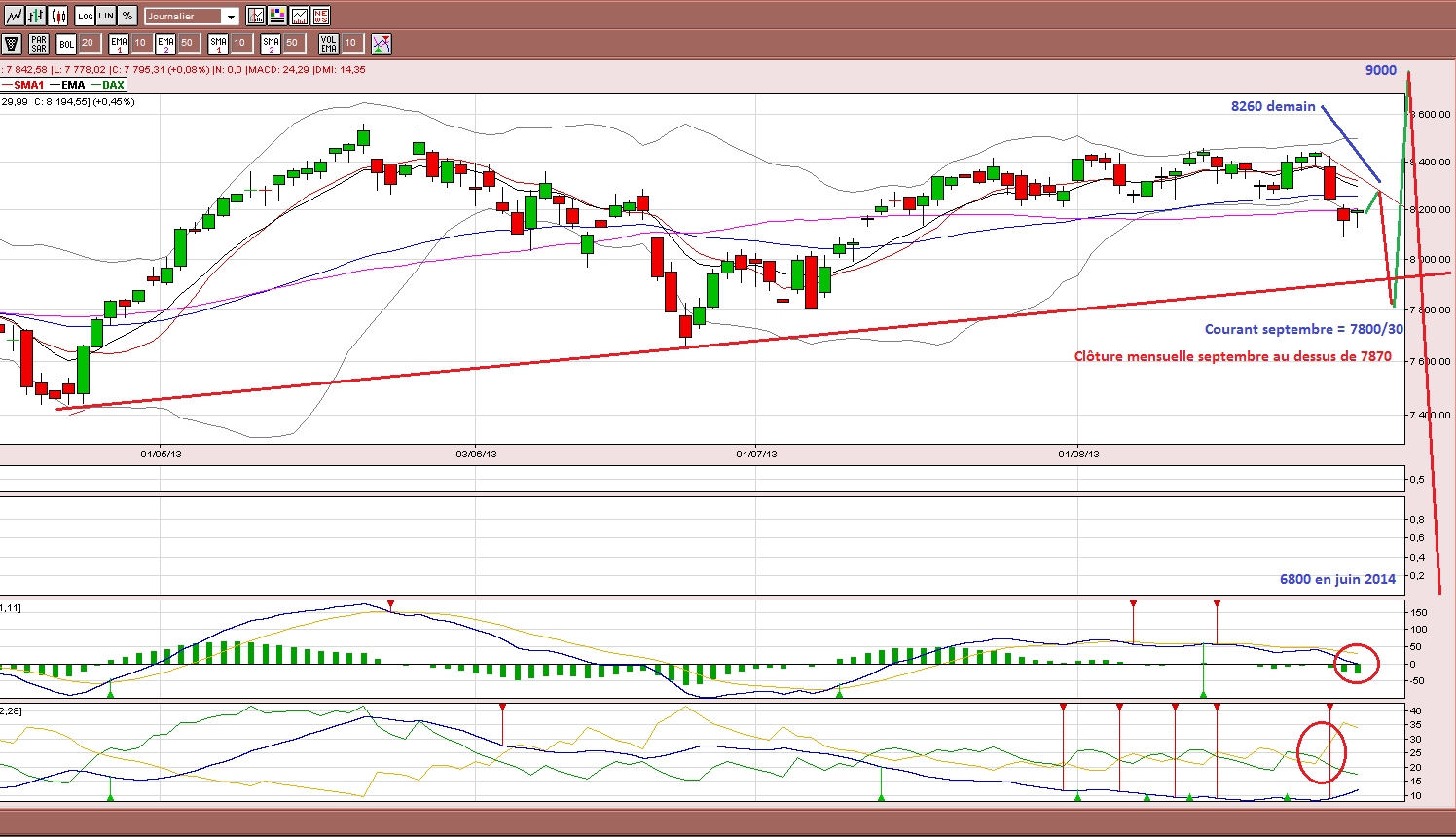Switch to percent scale

point(127,16)
